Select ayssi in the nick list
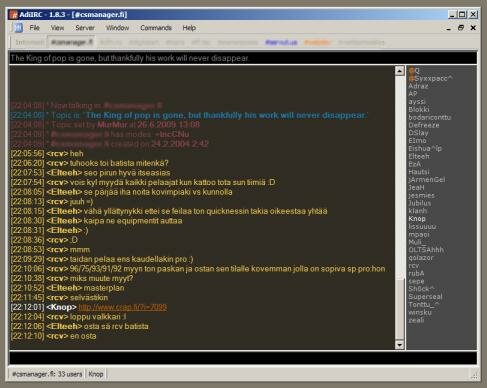Screen dimensions: 487x388 (x=417, y=102)
